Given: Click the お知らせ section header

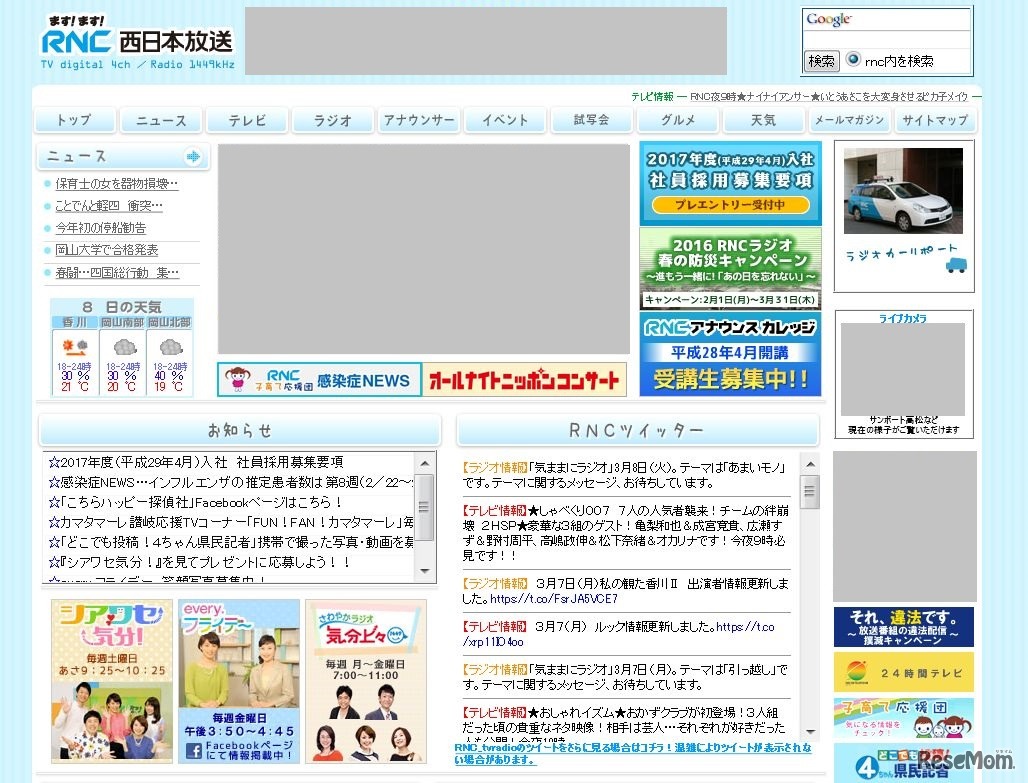Looking at the screenshot, I should point(240,430).
